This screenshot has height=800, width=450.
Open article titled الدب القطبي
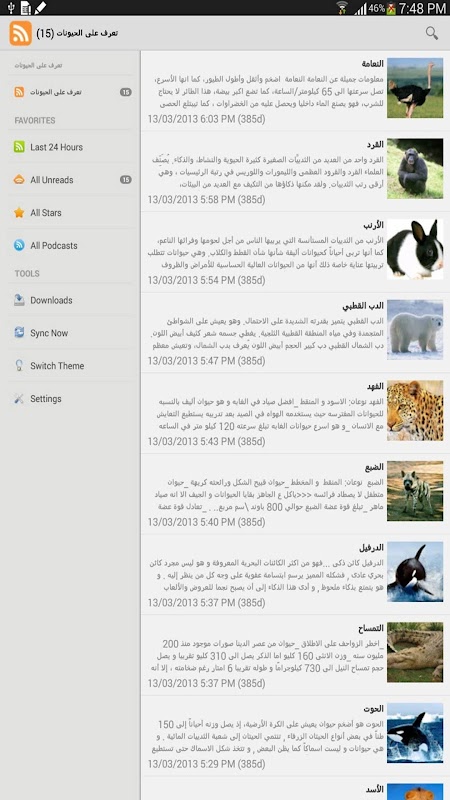[x=363, y=306]
